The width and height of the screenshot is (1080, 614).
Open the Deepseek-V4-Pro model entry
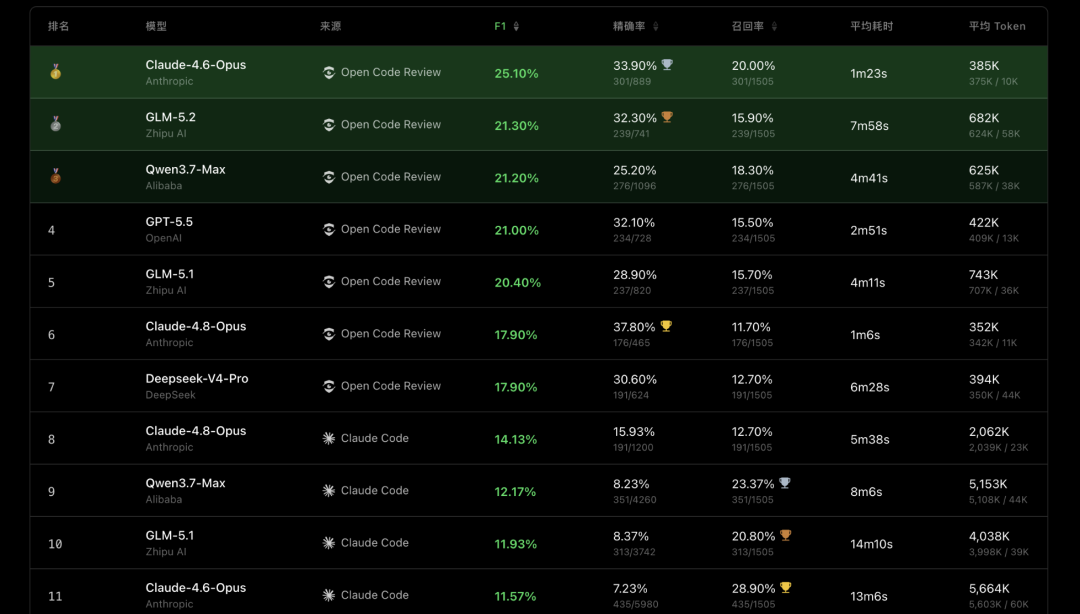[197, 378]
